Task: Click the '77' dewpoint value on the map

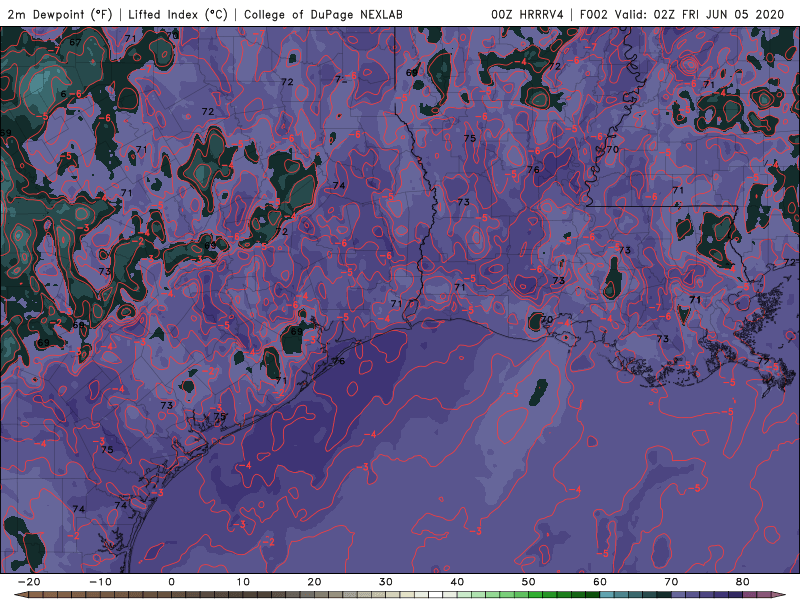Action: pyautogui.click(x=763, y=361)
